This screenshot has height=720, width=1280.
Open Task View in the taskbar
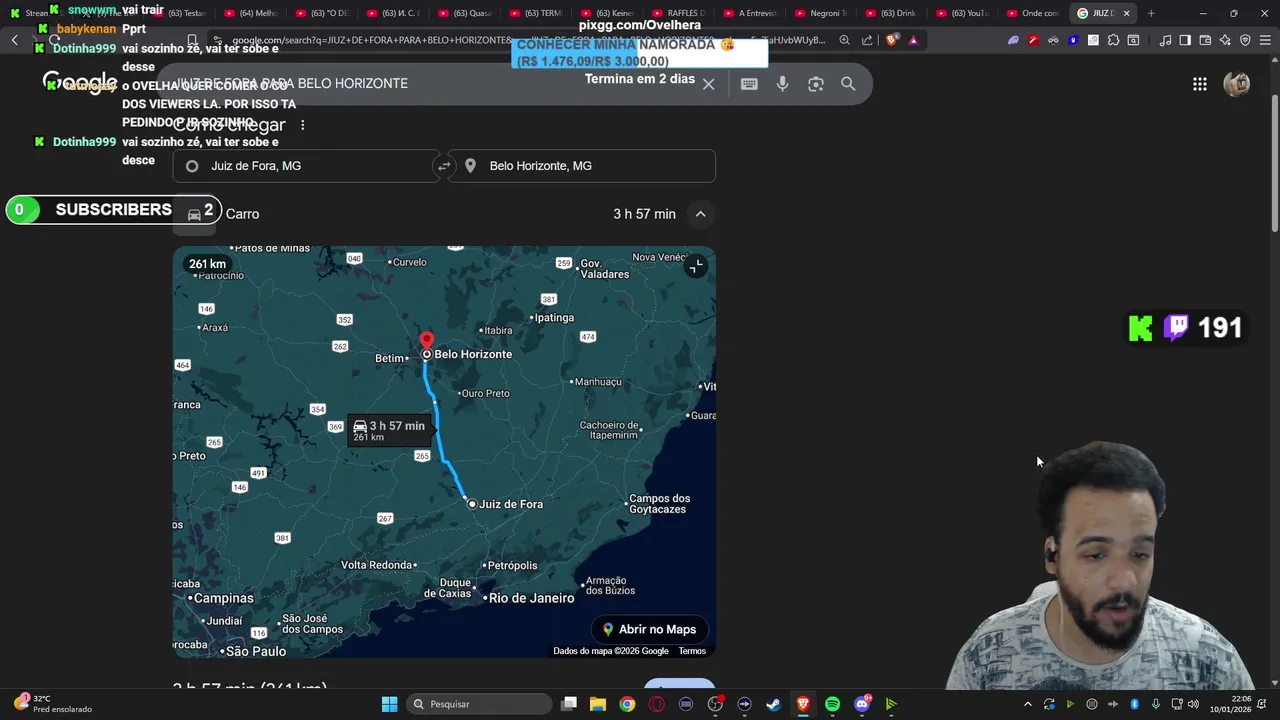[569, 704]
